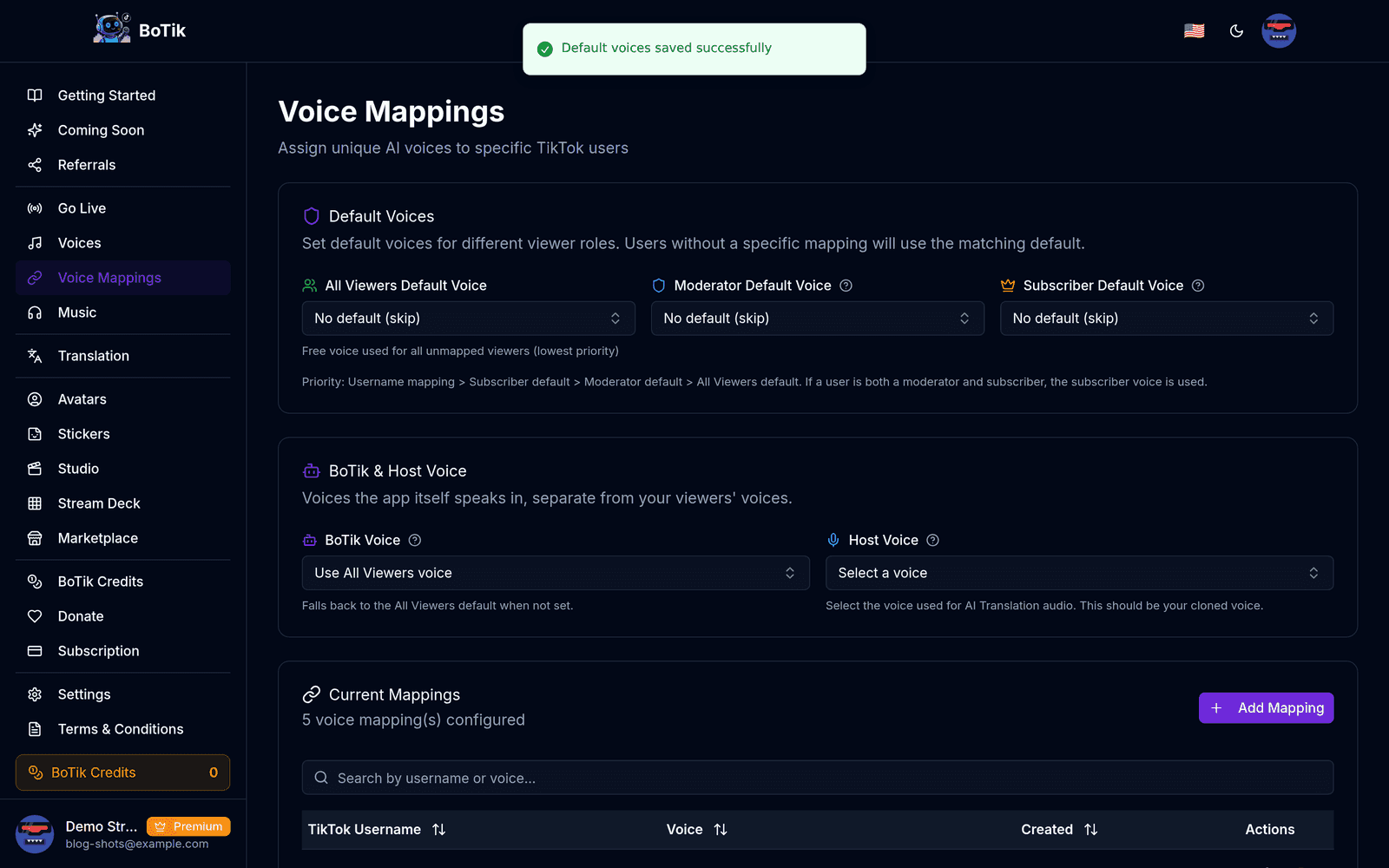
Task: Click the Default Voices shield icon
Action: tap(312, 216)
